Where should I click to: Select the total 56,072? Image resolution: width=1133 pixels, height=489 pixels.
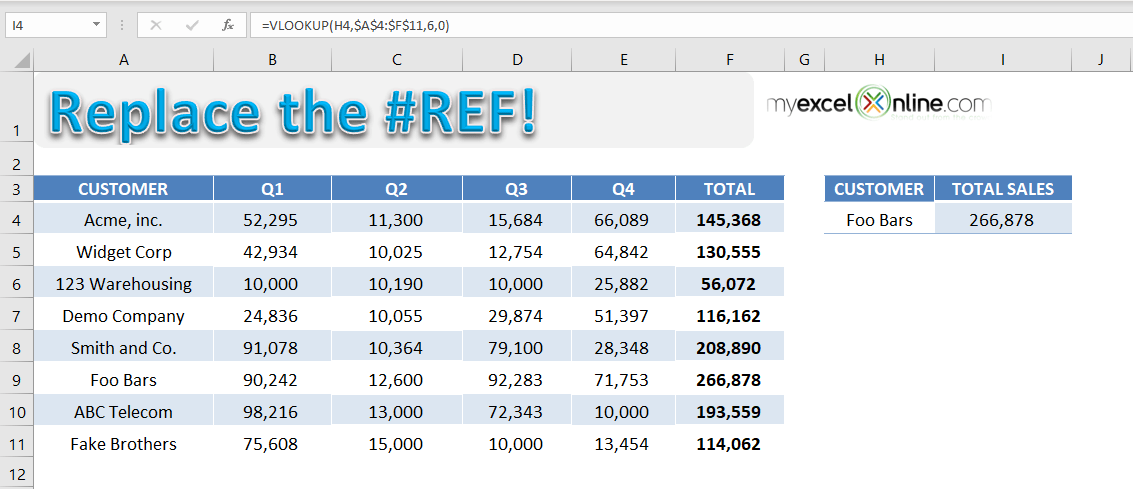pyautogui.click(x=730, y=284)
